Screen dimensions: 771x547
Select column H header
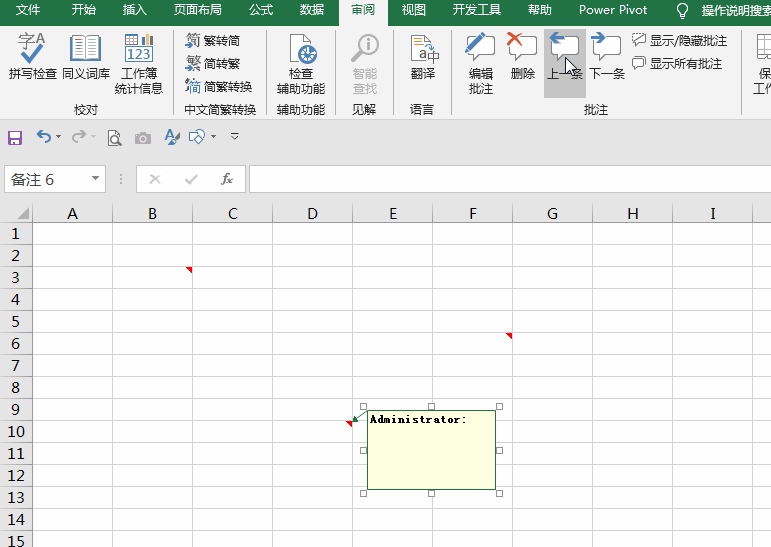pos(632,213)
